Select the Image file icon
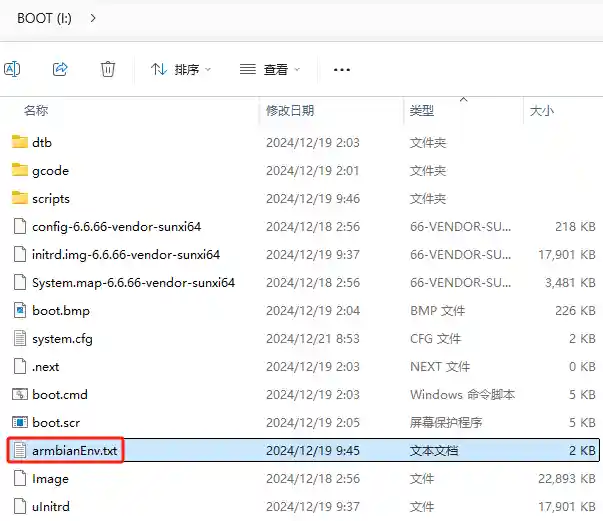 point(20,478)
